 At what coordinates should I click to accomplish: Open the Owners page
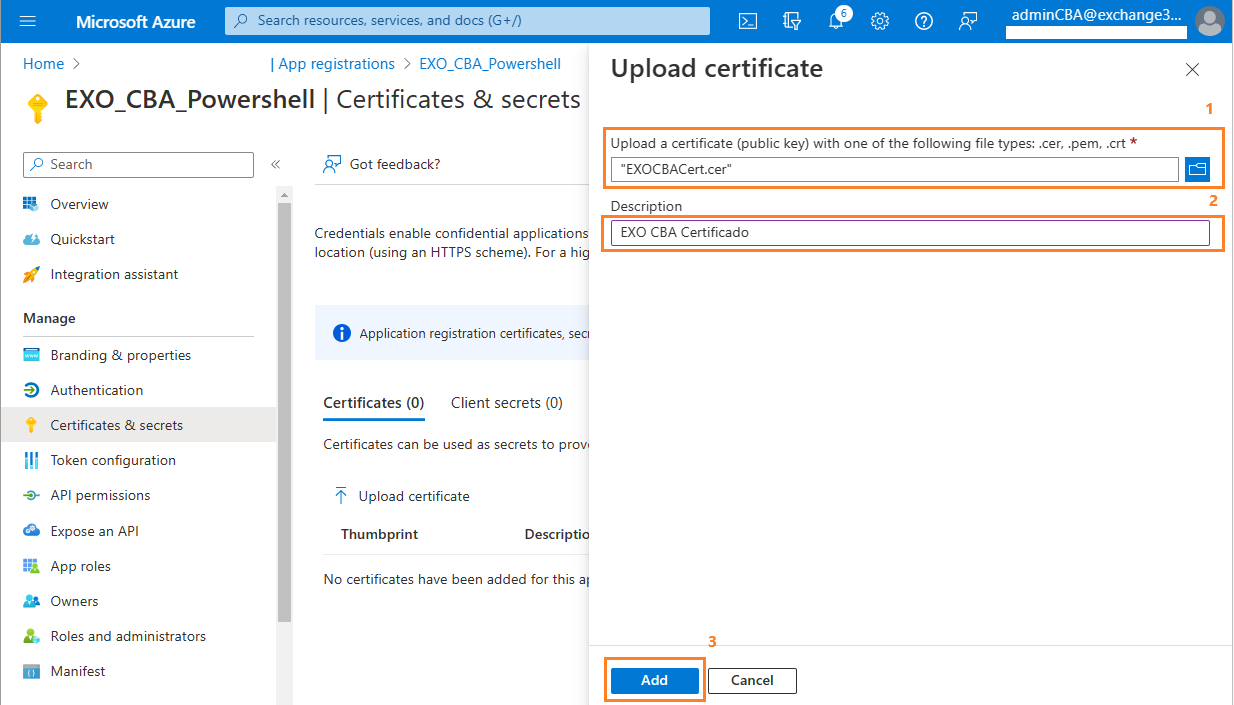click(x=75, y=601)
